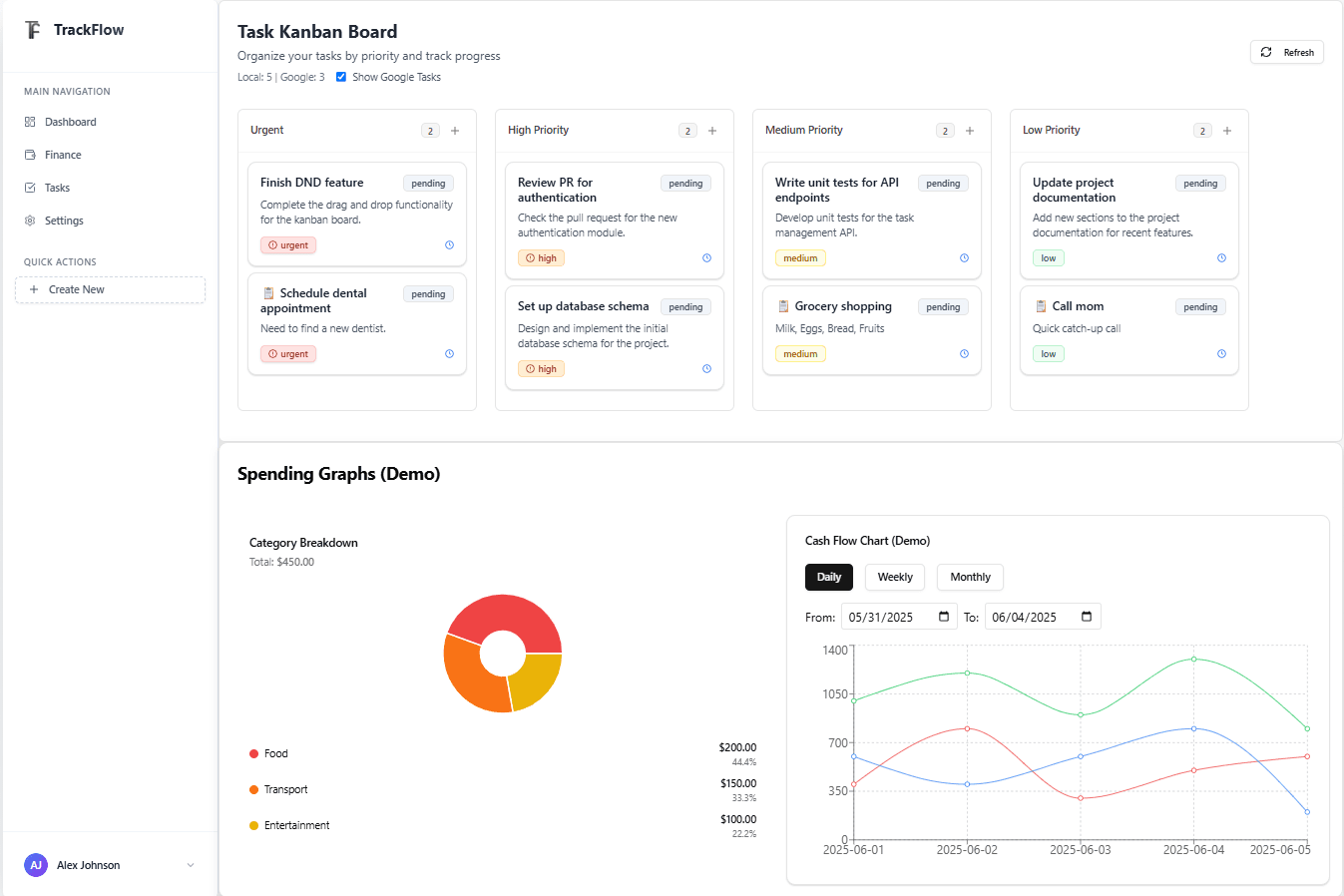Click the Alex Johnson avatar icon

(36, 865)
